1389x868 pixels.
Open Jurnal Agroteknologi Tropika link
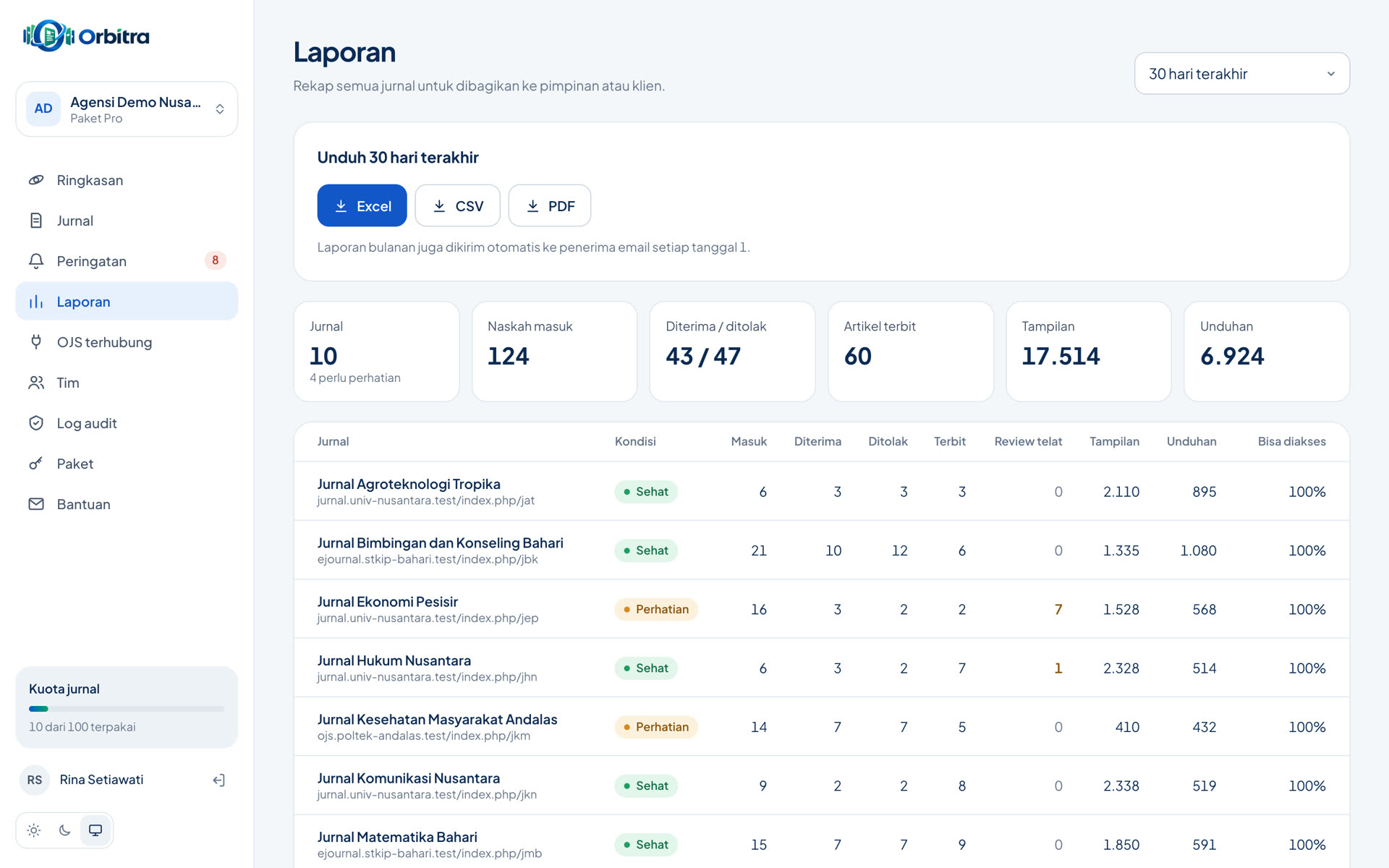tap(409, 484)
